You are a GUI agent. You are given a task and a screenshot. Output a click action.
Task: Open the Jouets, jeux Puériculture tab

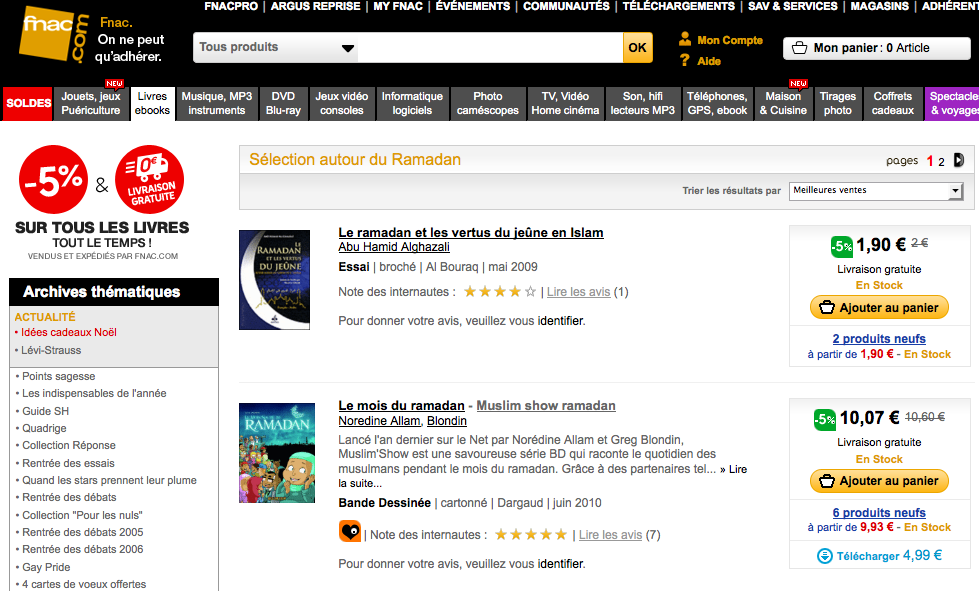point(91,103)
